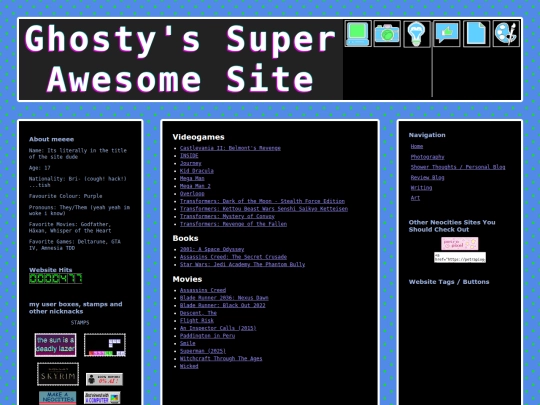This screenshot has height=405, width=540.
Task: Open the Wicked movie link
Action: [x=189, y=366]
